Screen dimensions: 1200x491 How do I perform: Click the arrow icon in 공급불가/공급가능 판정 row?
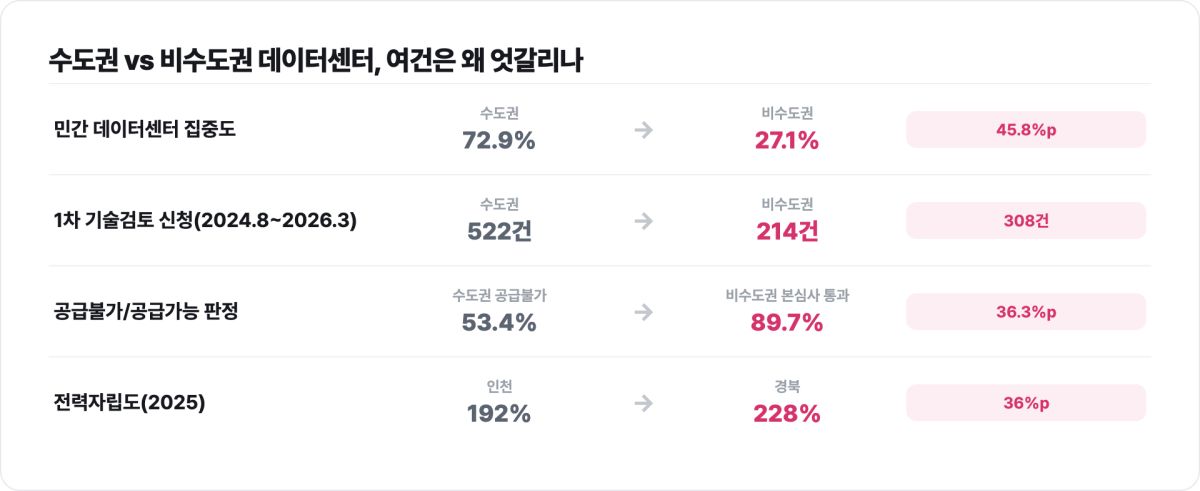point(644,312)
